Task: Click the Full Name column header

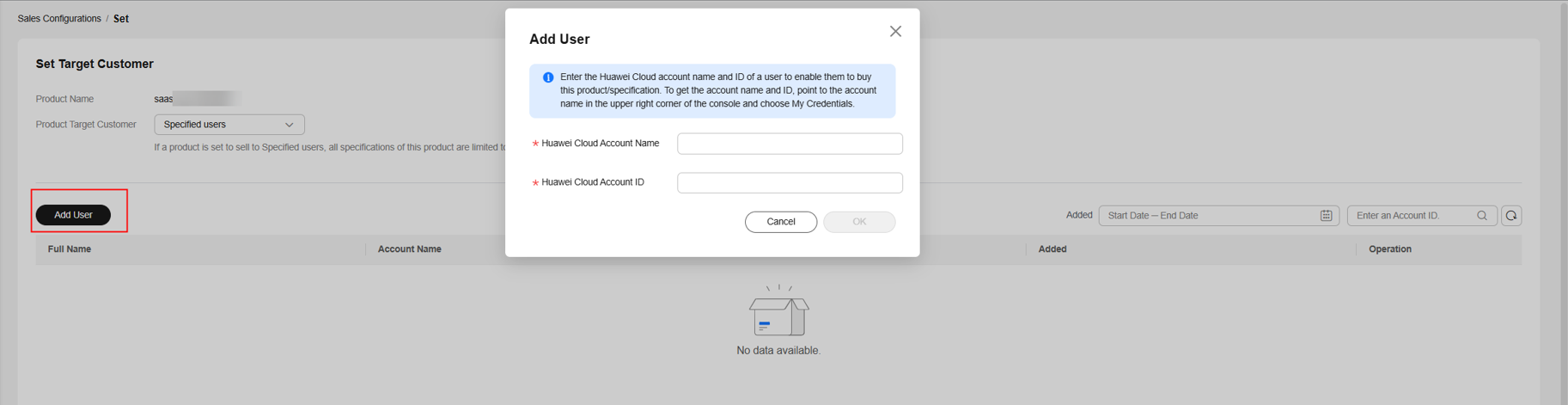Action: pyautogui.click(x=70, y=249)
